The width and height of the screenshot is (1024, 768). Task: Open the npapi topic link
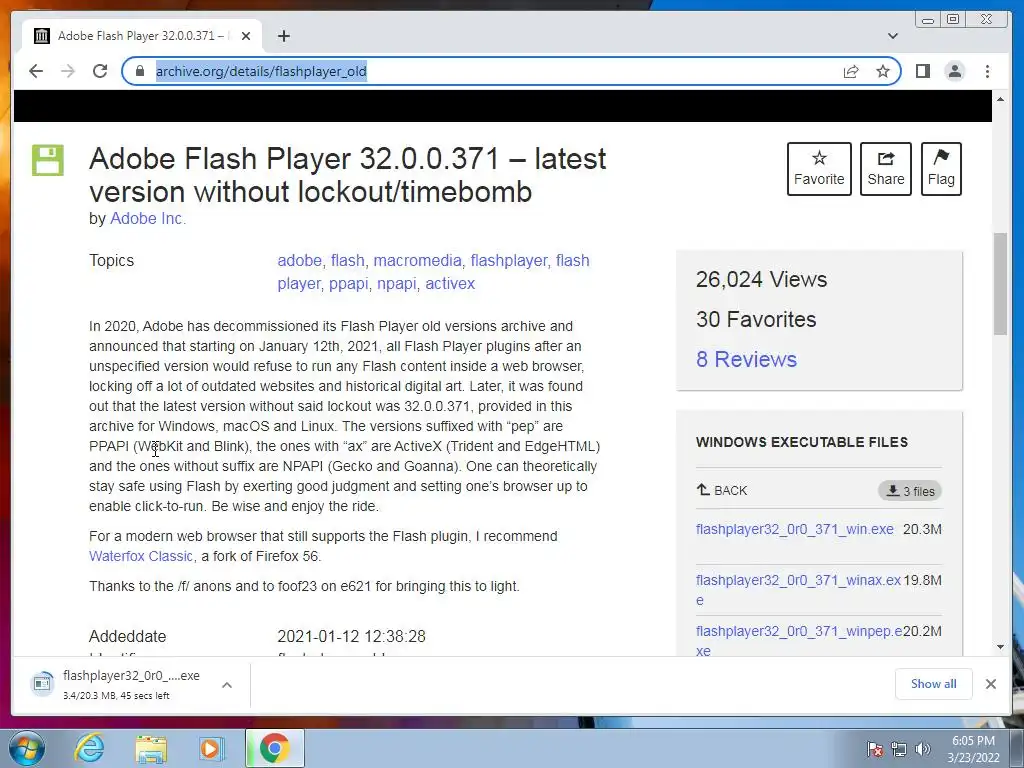[396, 284]
